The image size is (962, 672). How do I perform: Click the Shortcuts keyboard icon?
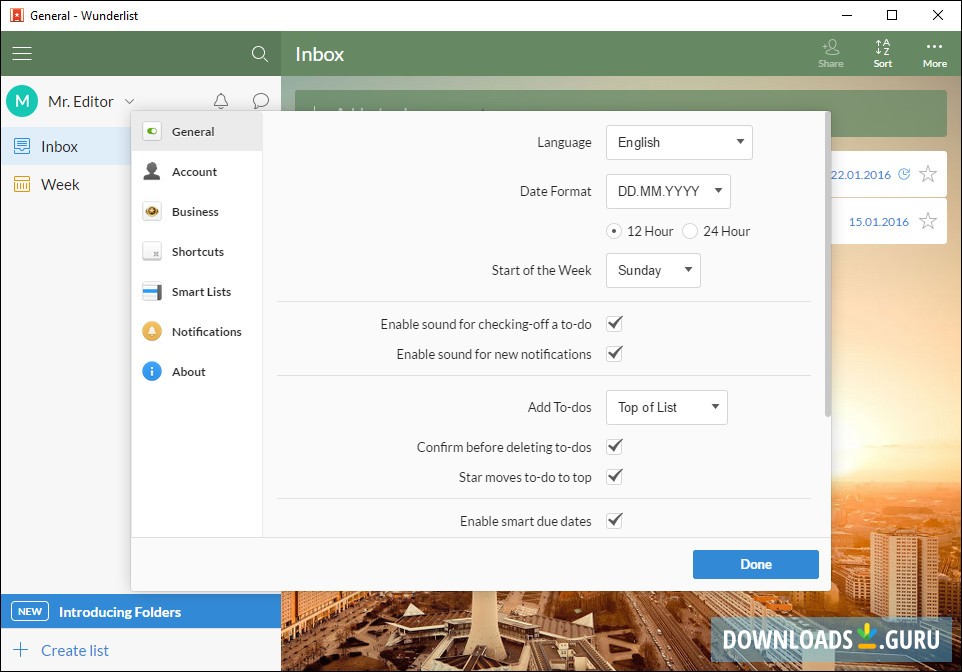[152, 251]
